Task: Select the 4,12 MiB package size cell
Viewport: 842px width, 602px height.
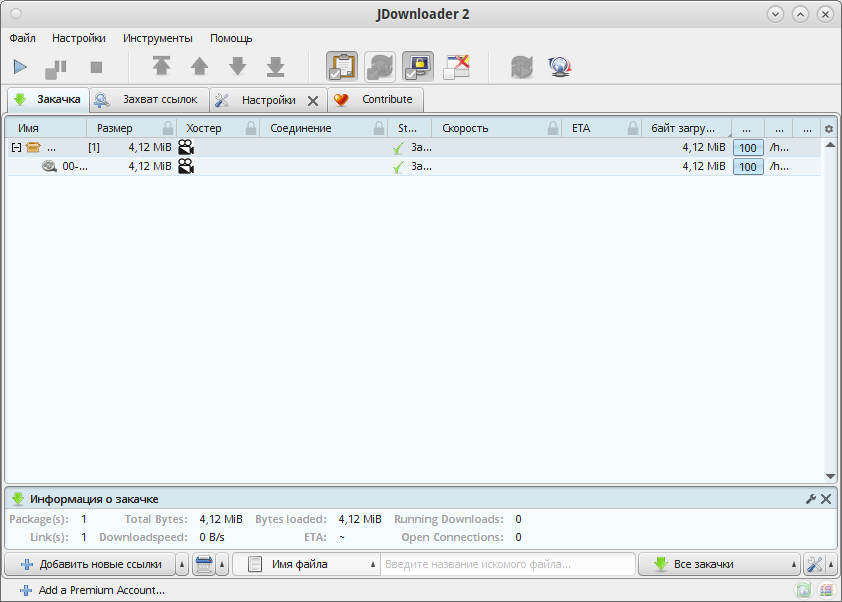Action: [150, 147]
